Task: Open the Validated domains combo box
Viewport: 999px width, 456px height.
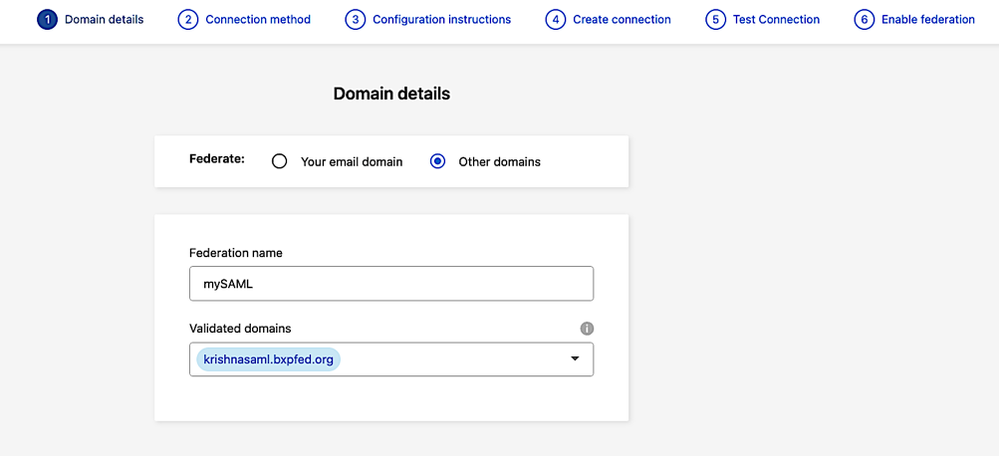Action: 450,359
